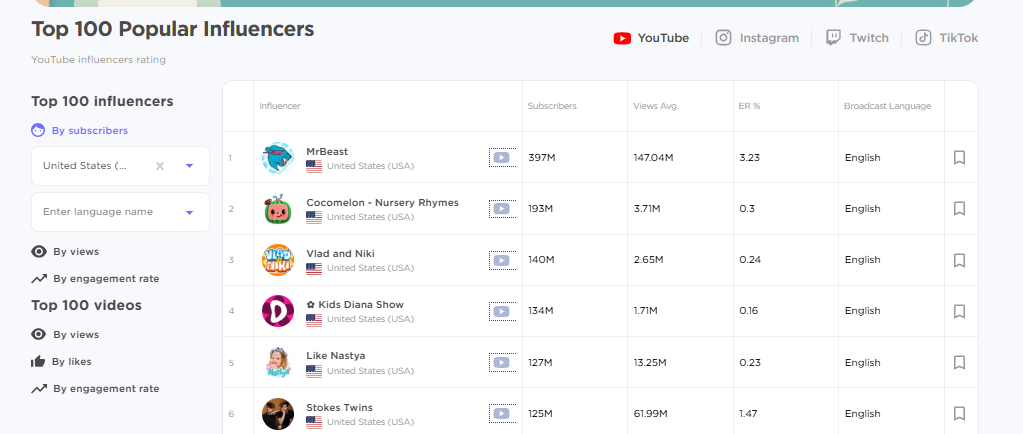The height and width of the screenshot is (434, 1023).
Task: Bookmark the Like Nastya row
Action: (x=959, y=362)
